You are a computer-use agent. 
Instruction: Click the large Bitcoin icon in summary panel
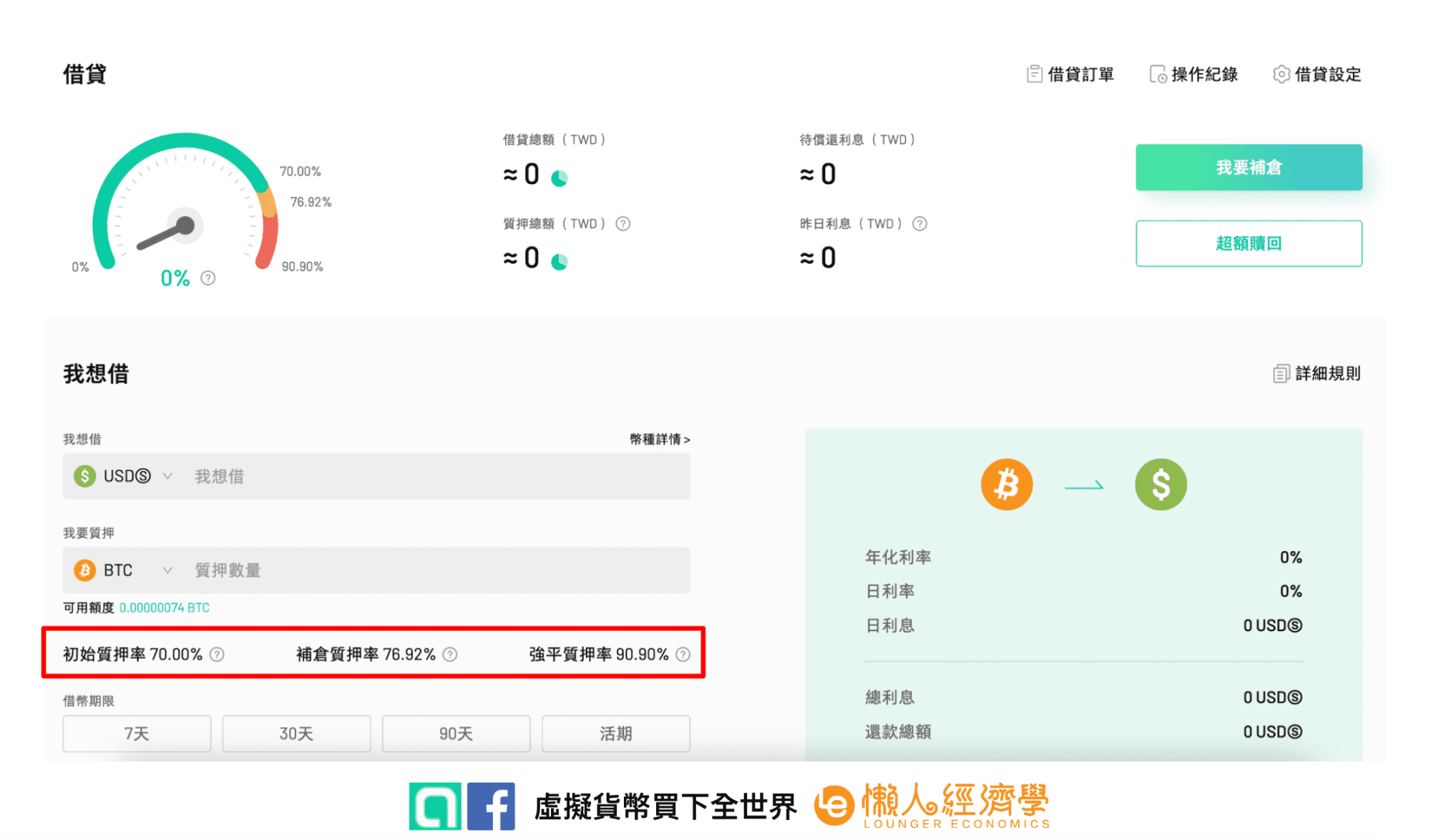[1007, 484]
